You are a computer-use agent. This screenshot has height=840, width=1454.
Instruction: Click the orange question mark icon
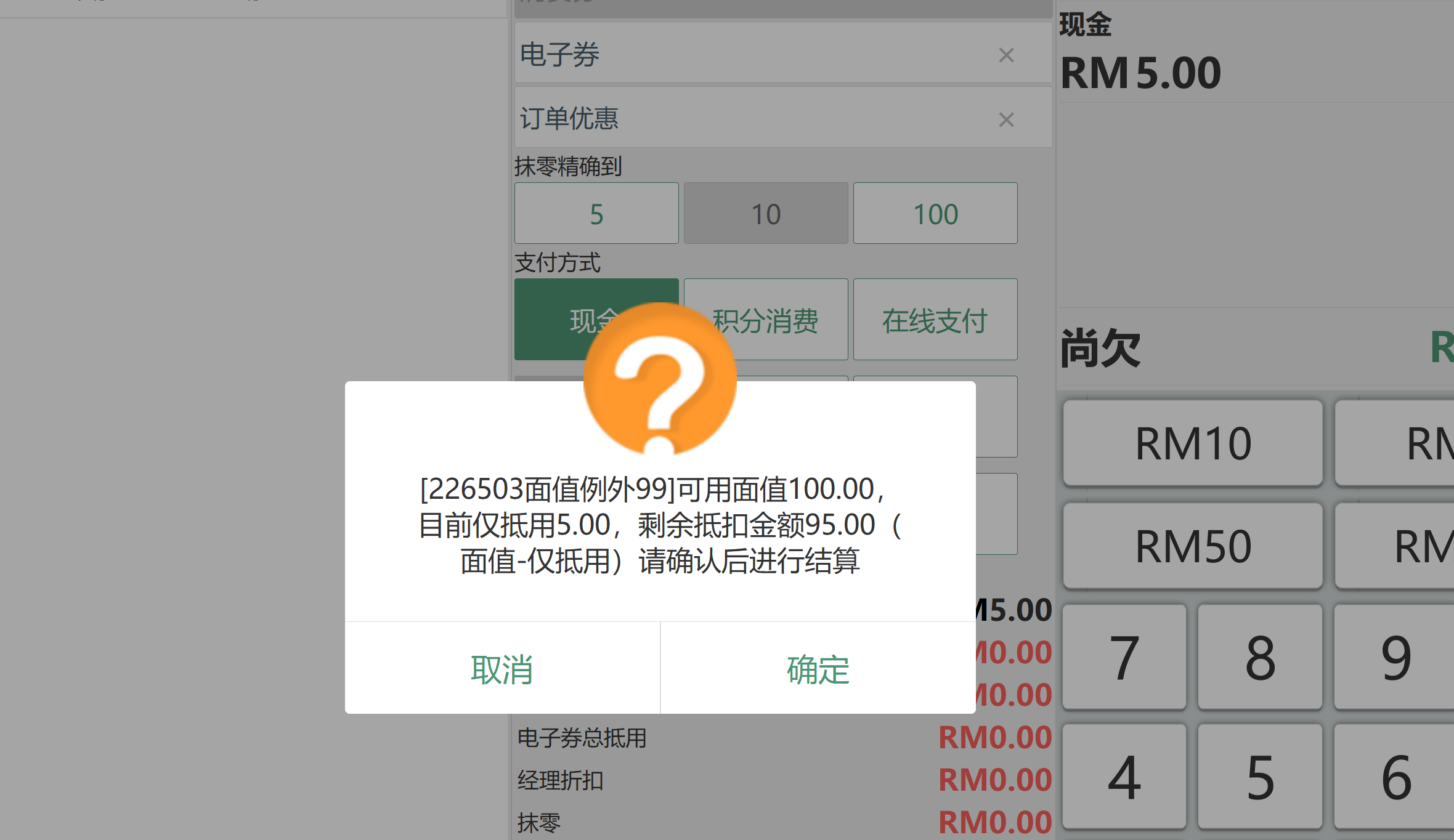tap(660, 378)
